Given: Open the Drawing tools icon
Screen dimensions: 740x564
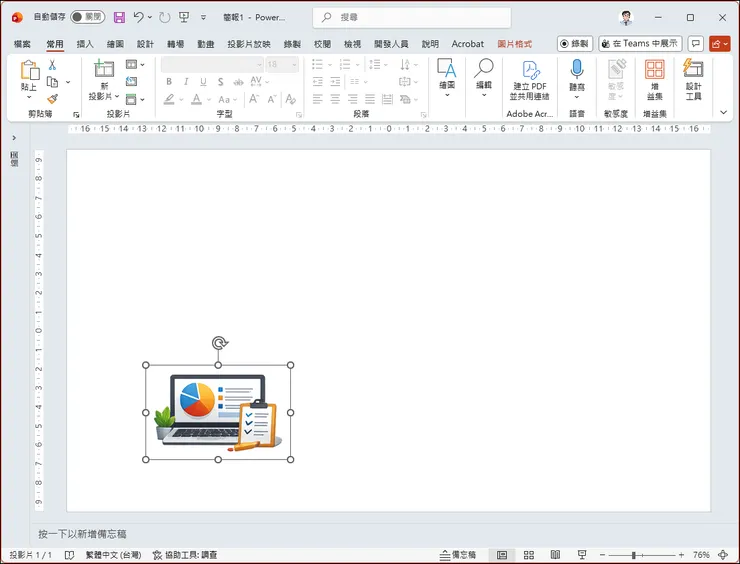Looking at the screenshot, I should click(446, 69).
